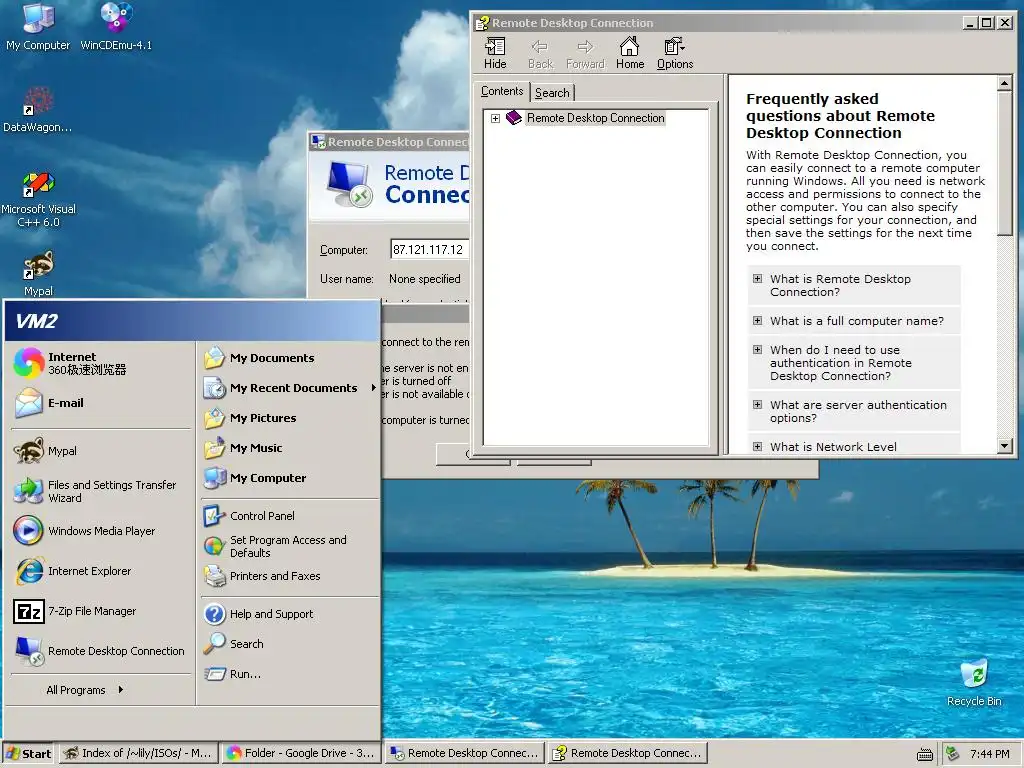This screenshot has width=1024, height=768.
Task: Launch Mypal from the Start menu list
Action: 100,451
